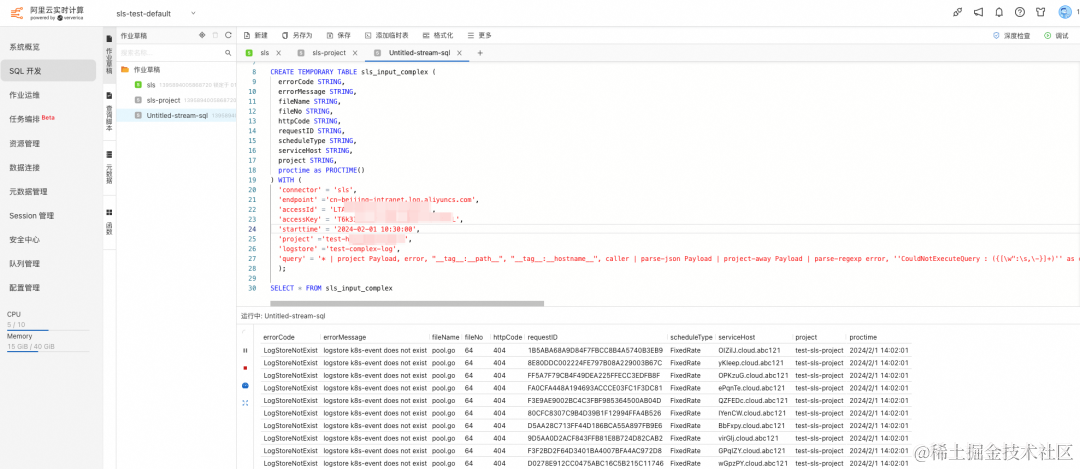The width and height of the screenshot is (1080, 469).
Task: Format the SQL with 格式化
Action: (x=438, y=35)
